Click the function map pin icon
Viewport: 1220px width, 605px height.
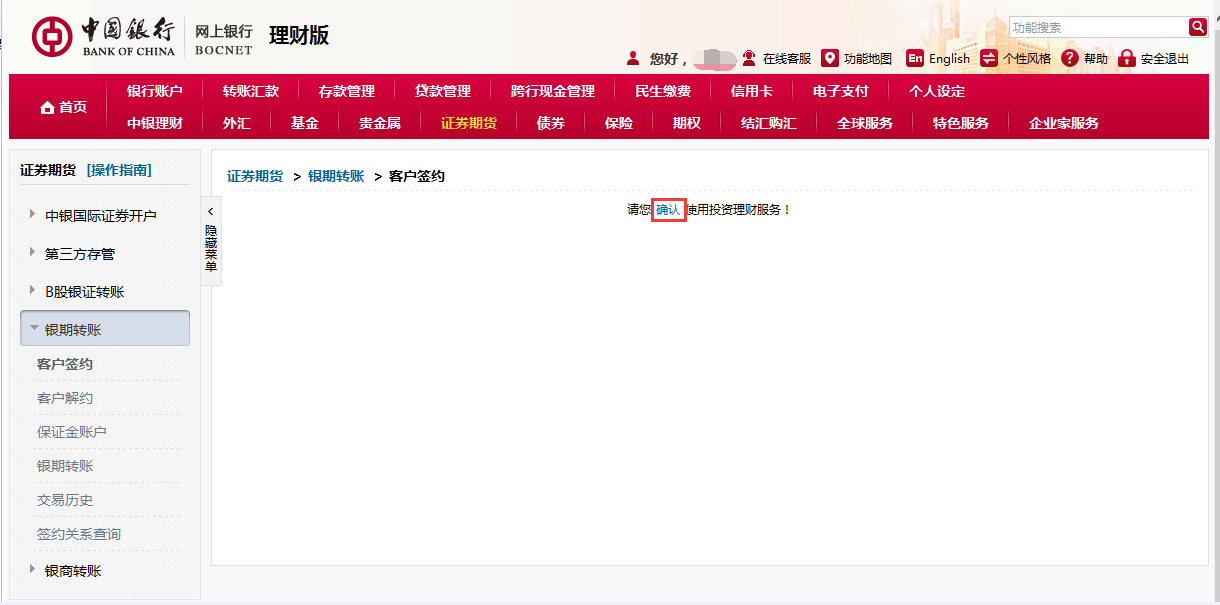829,58
